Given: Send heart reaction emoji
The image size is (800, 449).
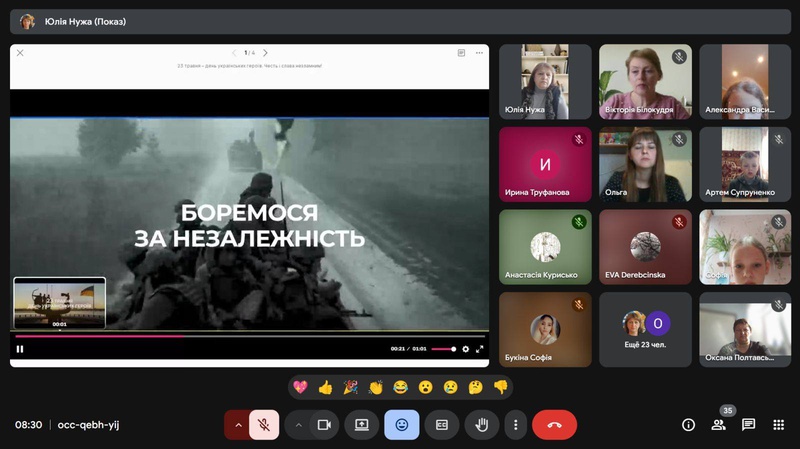Looking at the screenshot, I should point(301,387).
